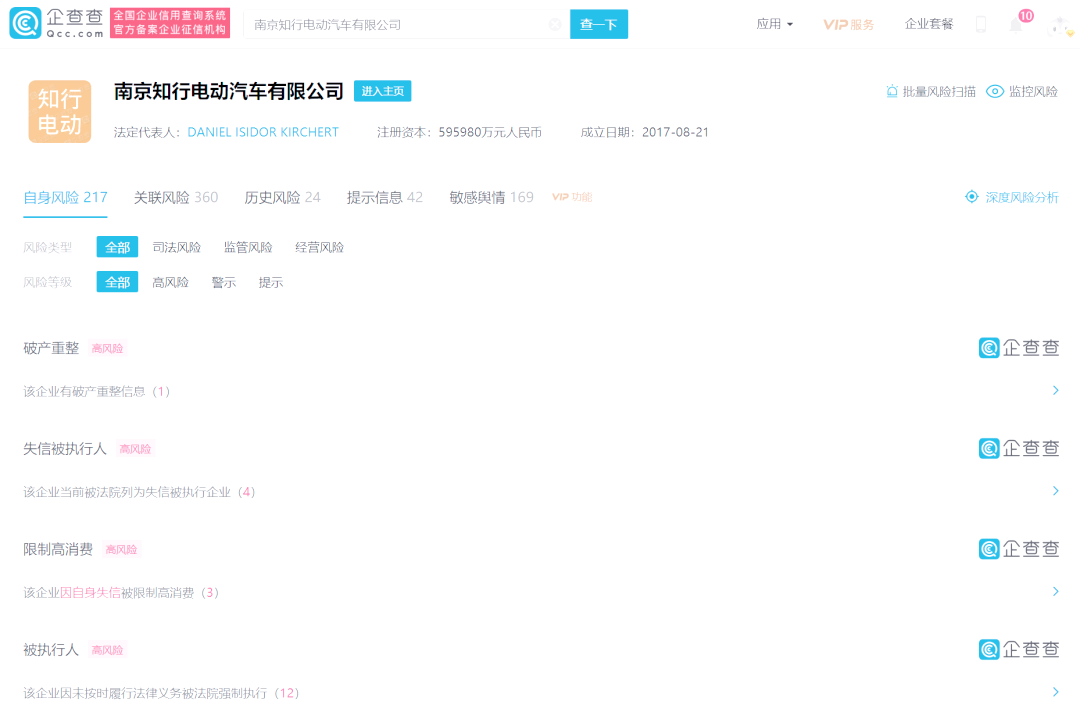Click the 被执行人 section heading
The image size is (1080, 703).
click(51, 650)
